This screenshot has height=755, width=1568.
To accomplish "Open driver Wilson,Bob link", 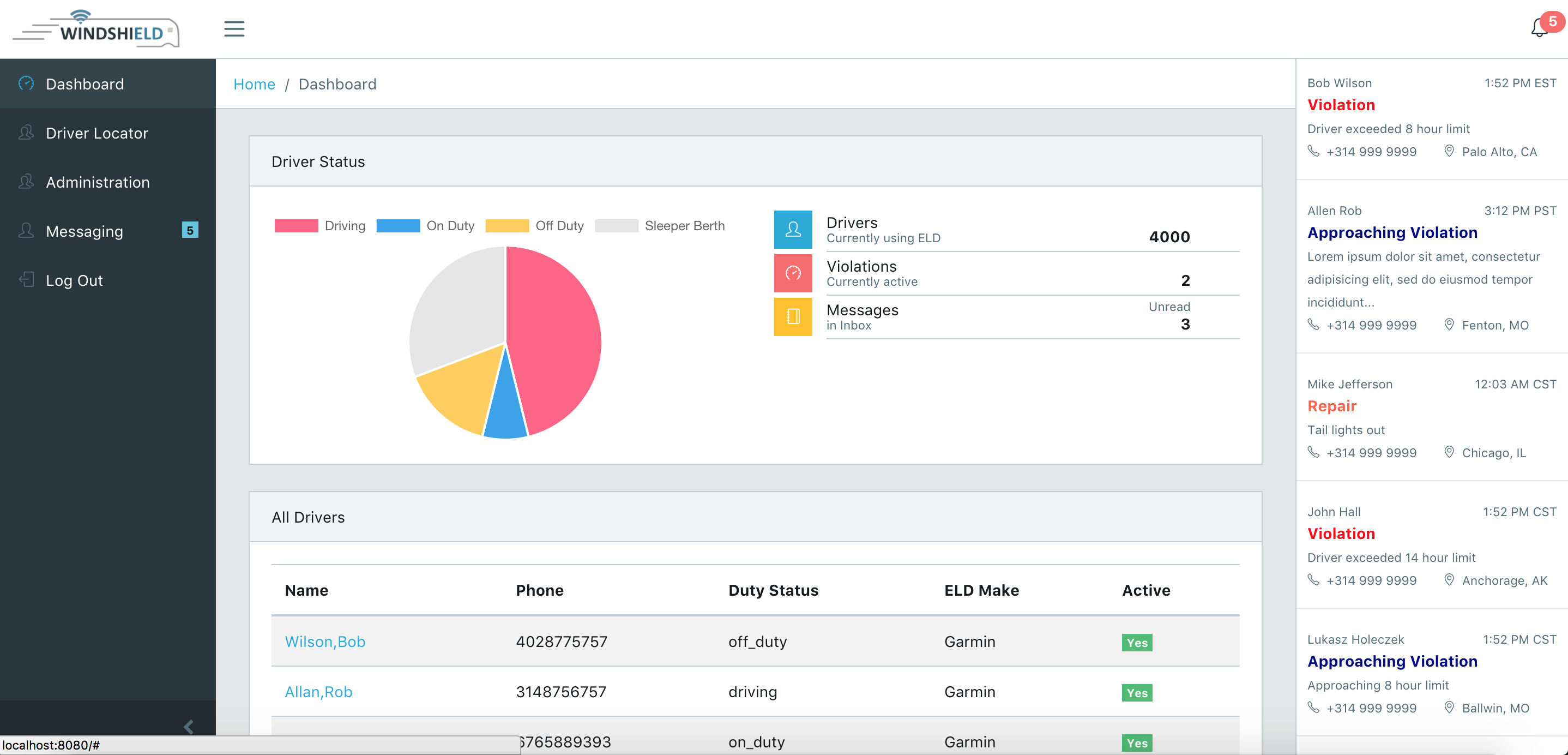I will click(x=324, y=642).
